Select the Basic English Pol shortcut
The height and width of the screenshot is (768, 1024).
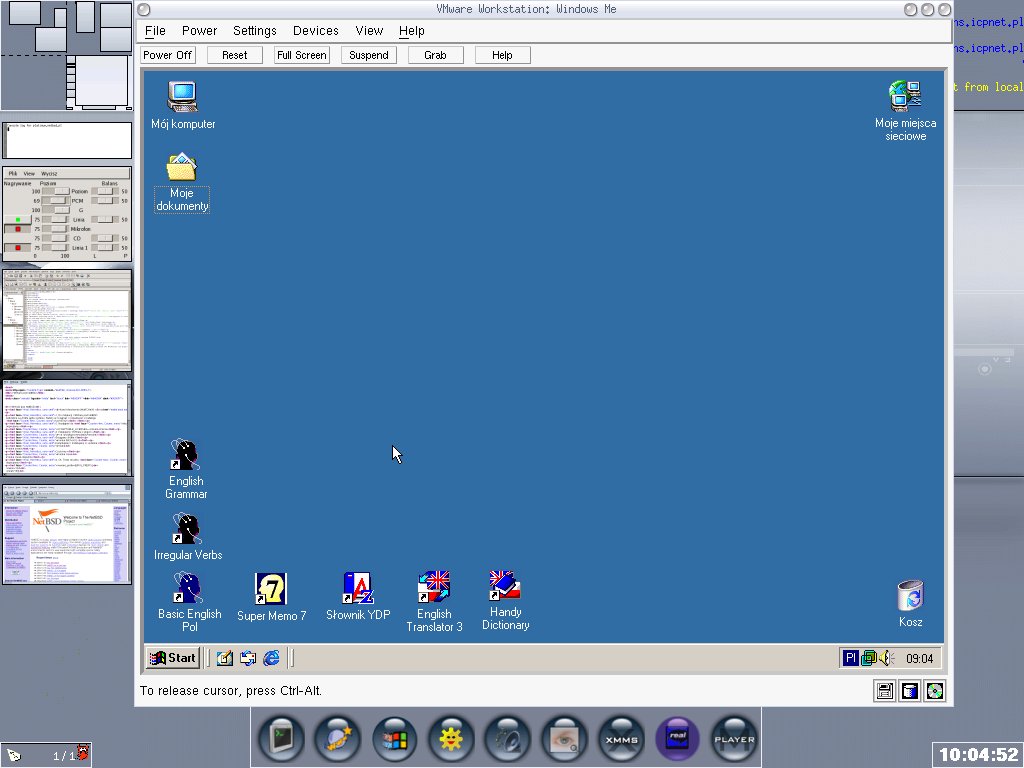point(189,602)
